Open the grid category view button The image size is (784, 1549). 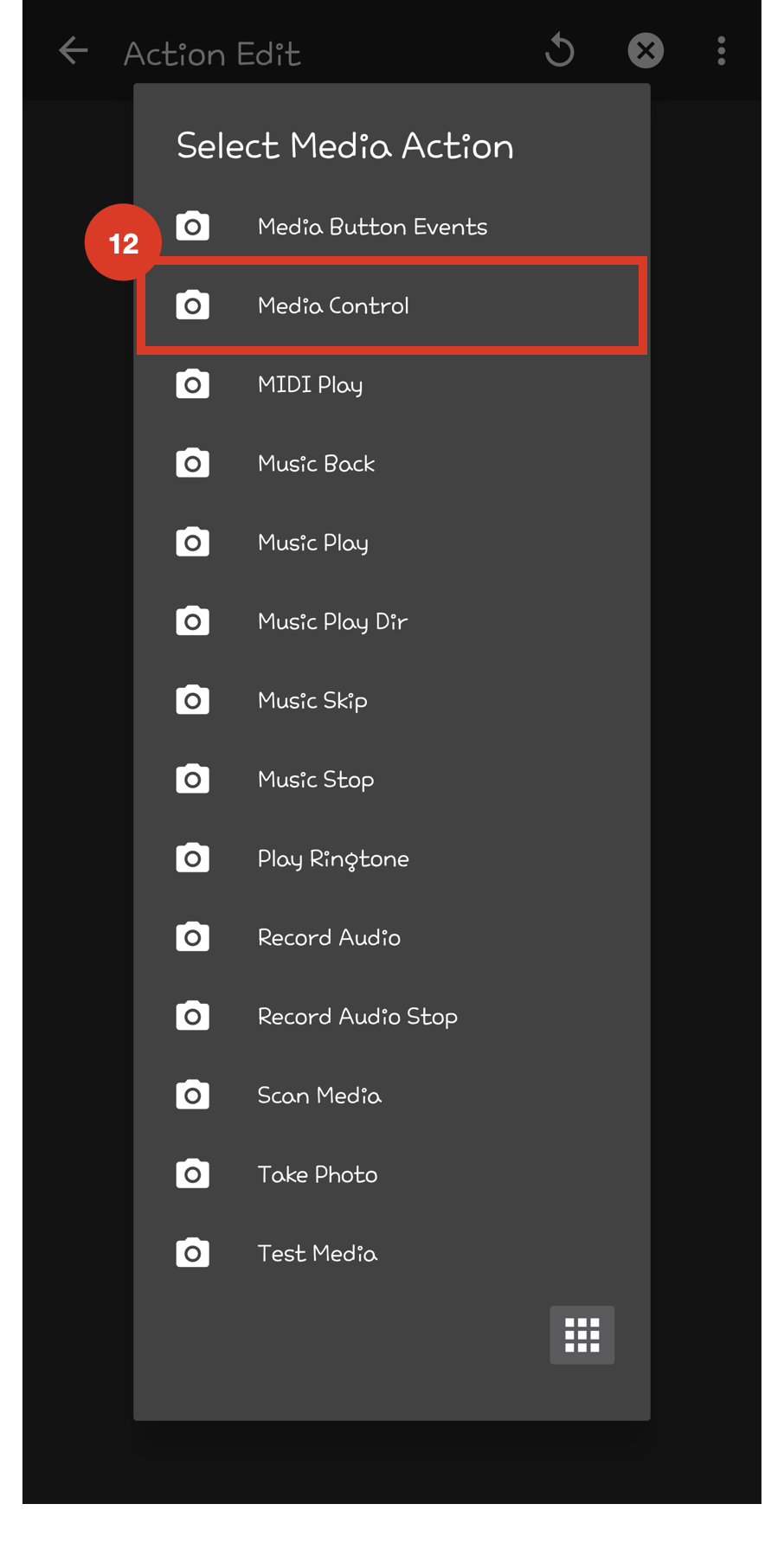pyautogui.click(x=582, y=1334)
